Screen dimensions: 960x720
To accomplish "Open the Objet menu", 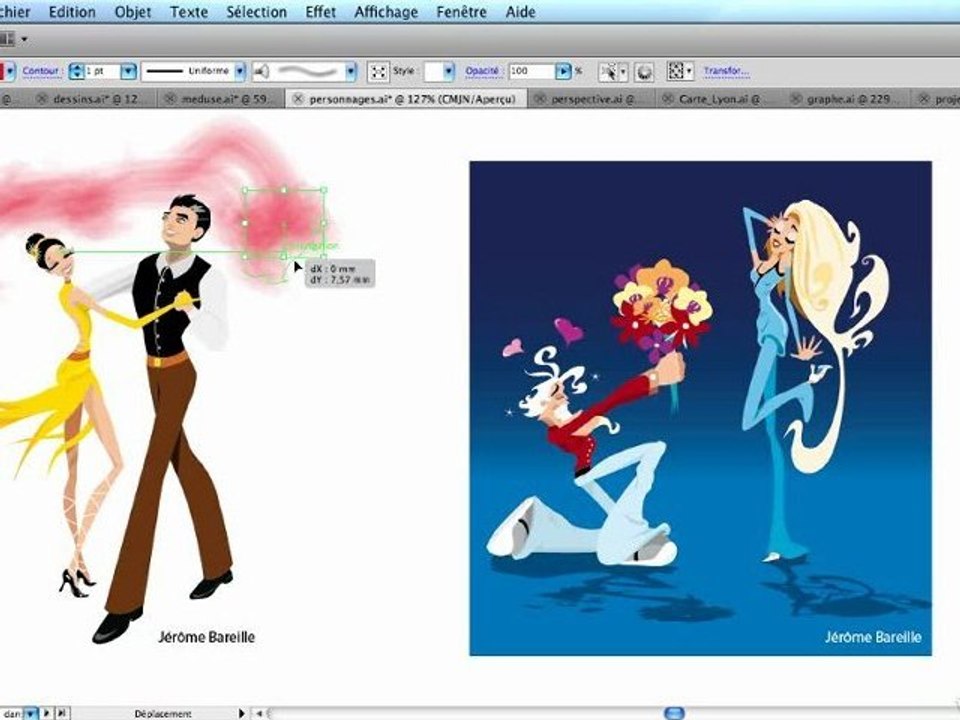I will pyautogui.click(x=132, y=12).
